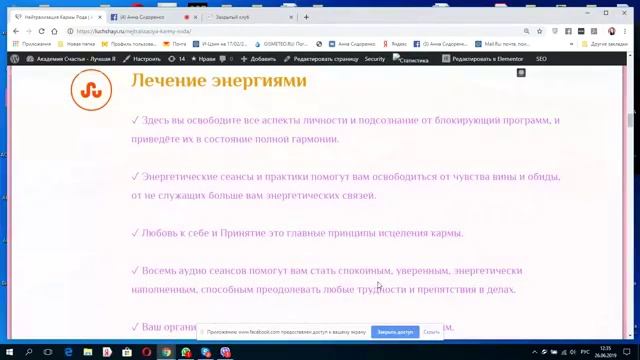Open Microsoft Store from taskbar
This screenshot has width=640, height=360.
click(127, 352)
